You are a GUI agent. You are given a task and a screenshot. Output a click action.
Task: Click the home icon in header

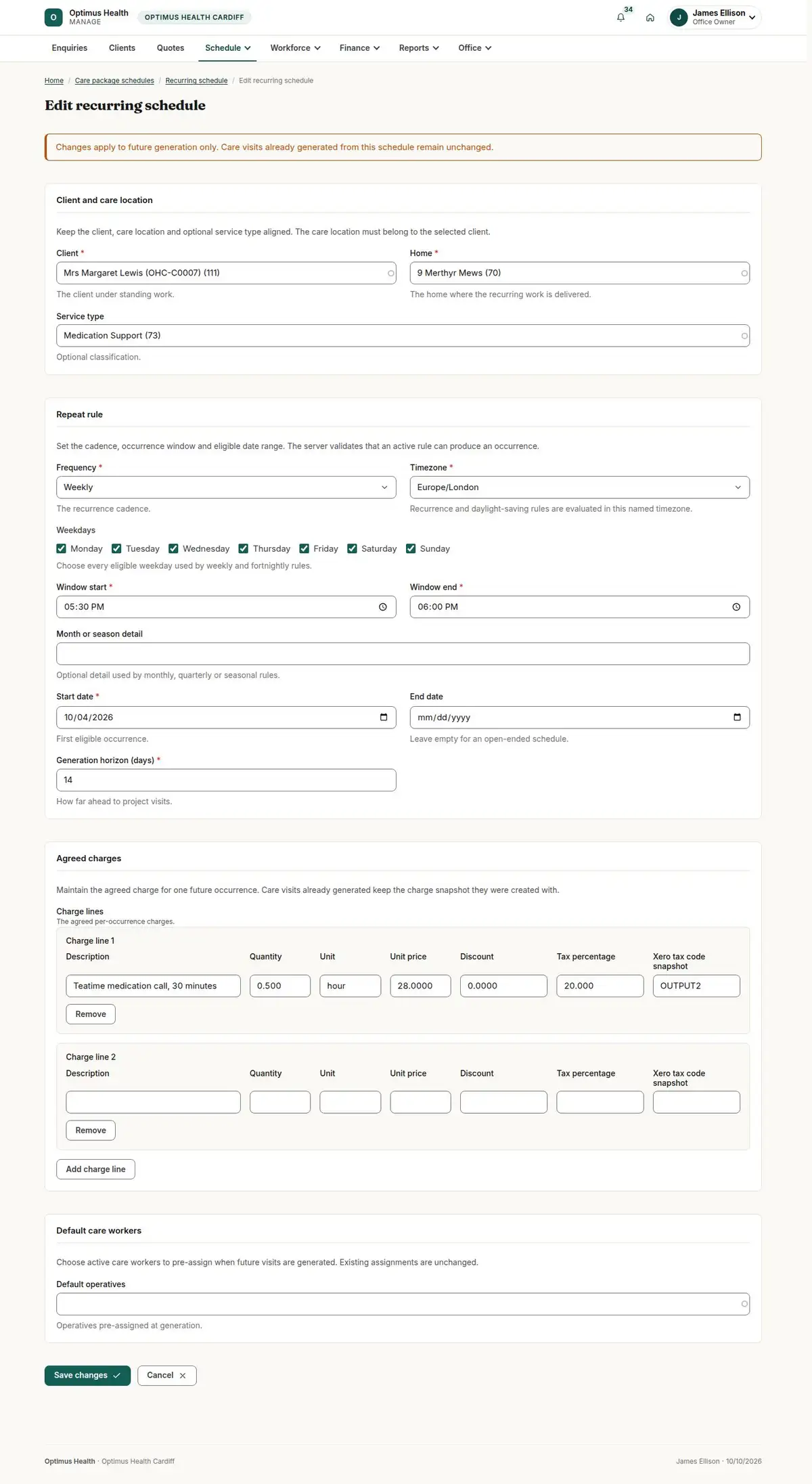pos(650,18)
